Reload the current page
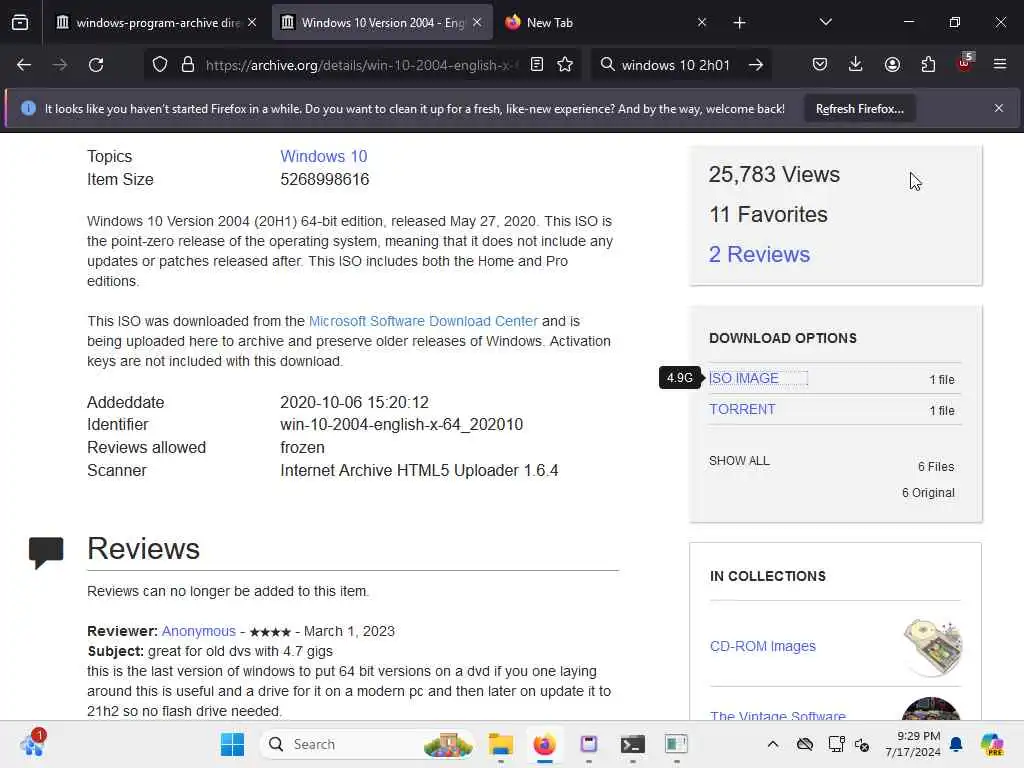The width and height of the screenshot is (1024, 768). (96, 65)
